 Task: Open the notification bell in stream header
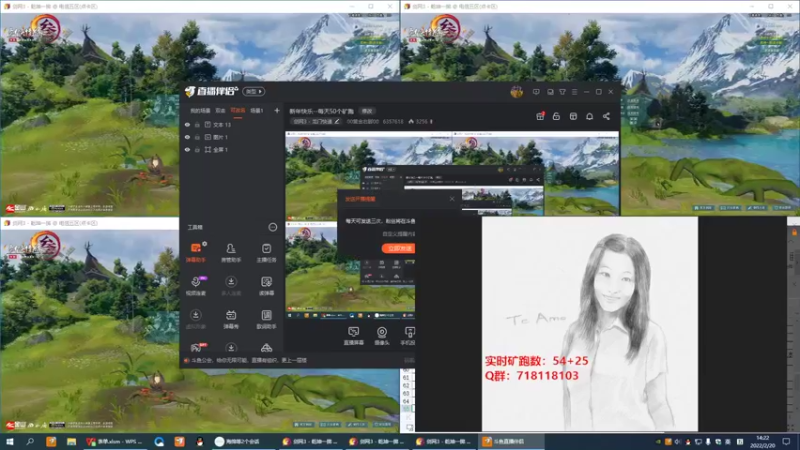click(589, 116)
